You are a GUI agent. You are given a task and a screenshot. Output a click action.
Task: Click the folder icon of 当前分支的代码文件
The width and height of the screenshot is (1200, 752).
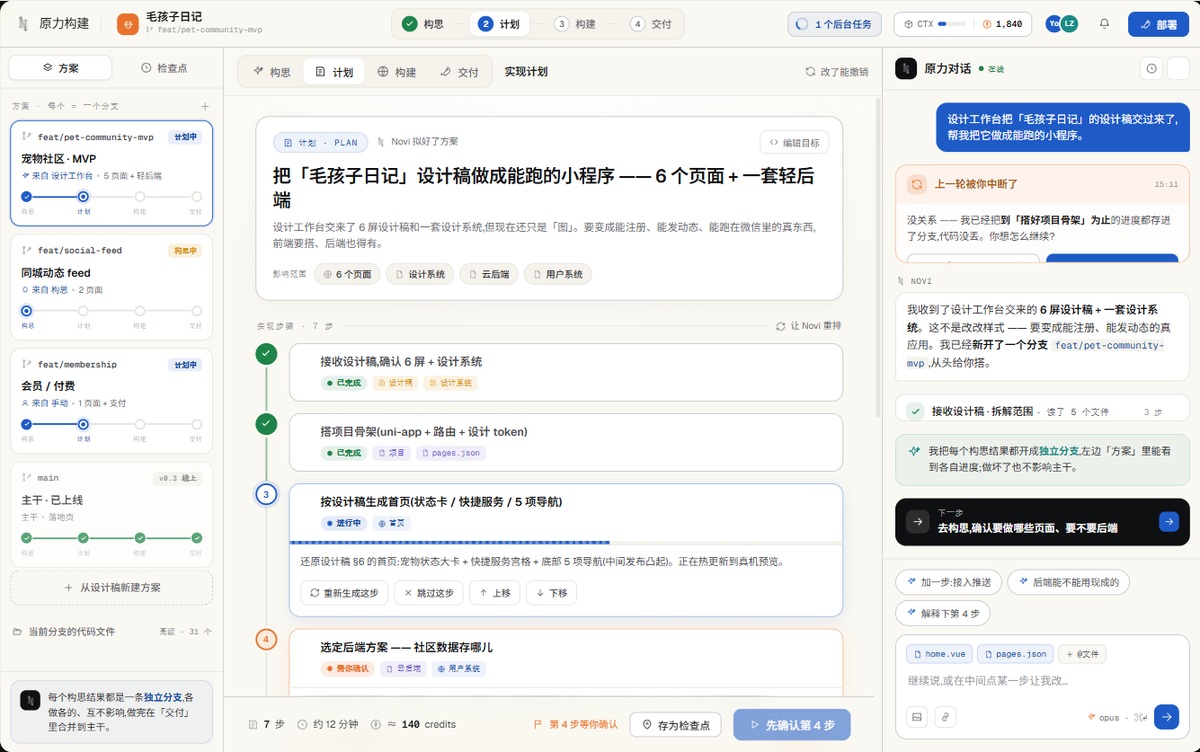[18, 632]
